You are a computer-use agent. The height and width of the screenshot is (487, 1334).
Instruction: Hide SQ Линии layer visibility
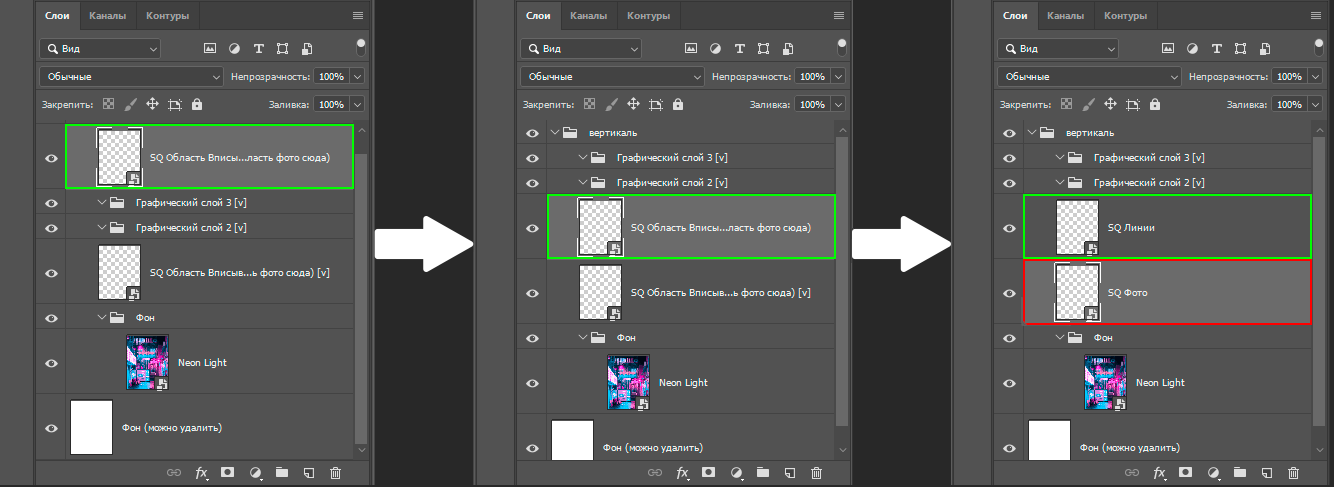tap(1009, 228)
